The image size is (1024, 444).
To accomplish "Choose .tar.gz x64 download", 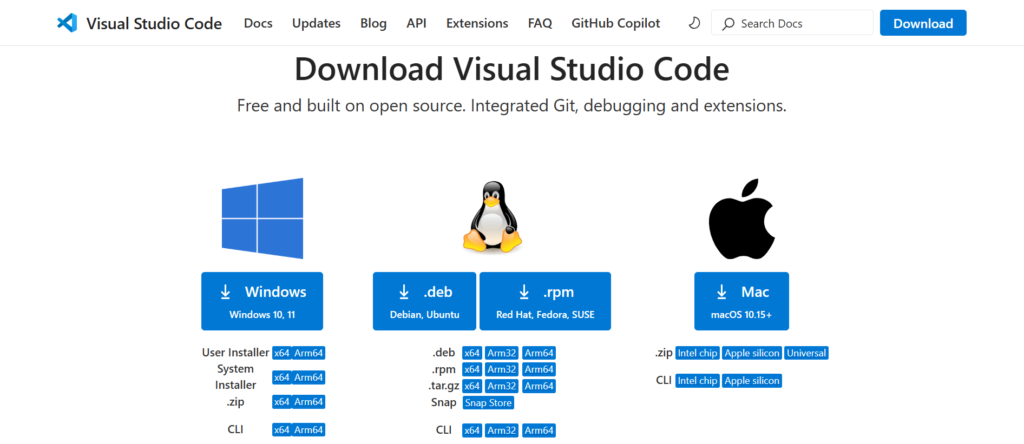I will coord(472,386).
